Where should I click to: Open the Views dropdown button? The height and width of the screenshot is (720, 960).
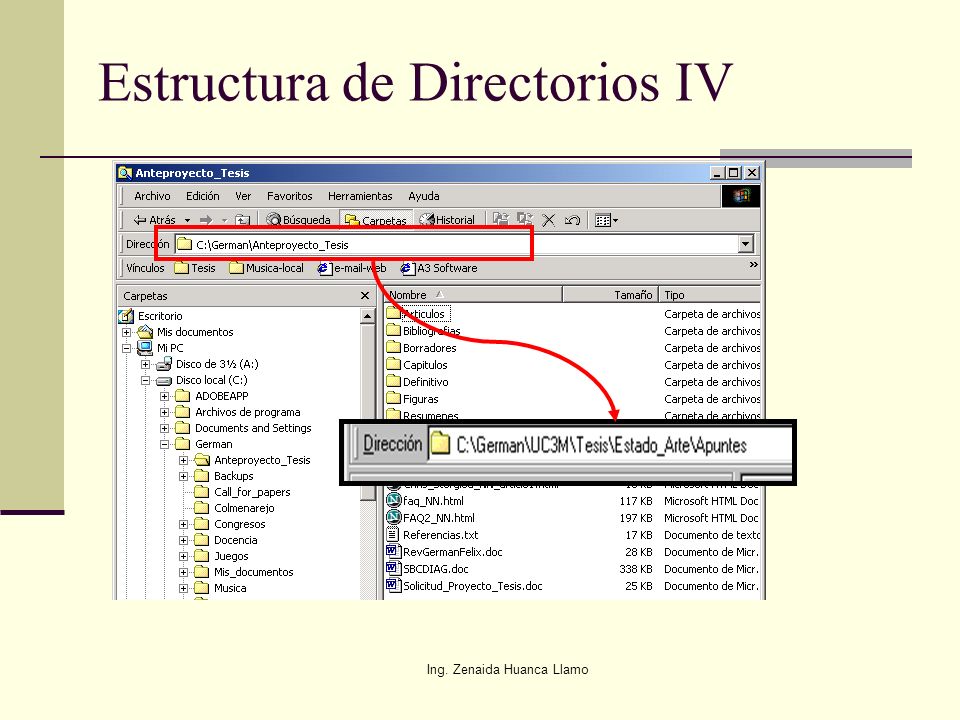(606, 220)
